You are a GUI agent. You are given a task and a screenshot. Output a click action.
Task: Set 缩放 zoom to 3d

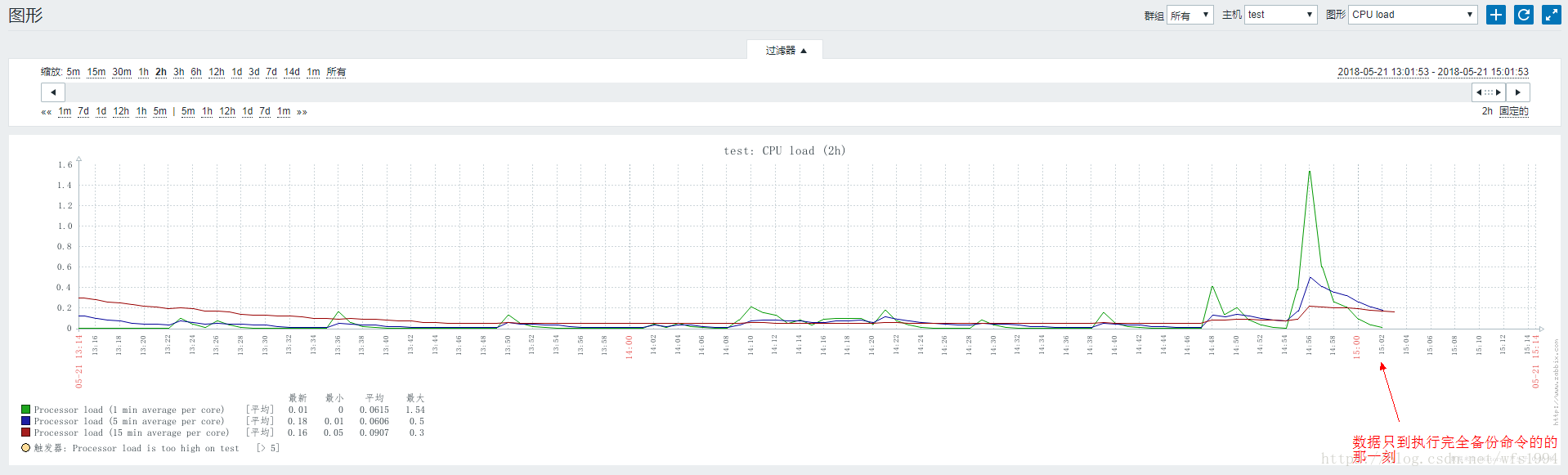click(x=254, y=72)
